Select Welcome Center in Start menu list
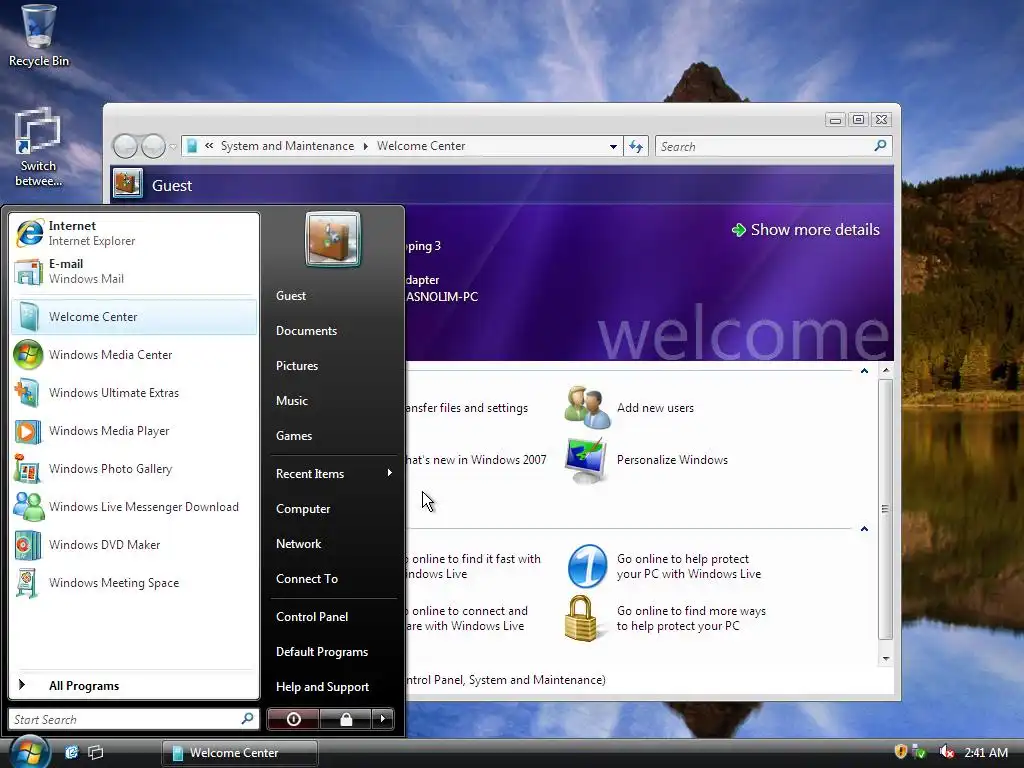The height and width of the screenshot is (768, 1024). [134, 317]
